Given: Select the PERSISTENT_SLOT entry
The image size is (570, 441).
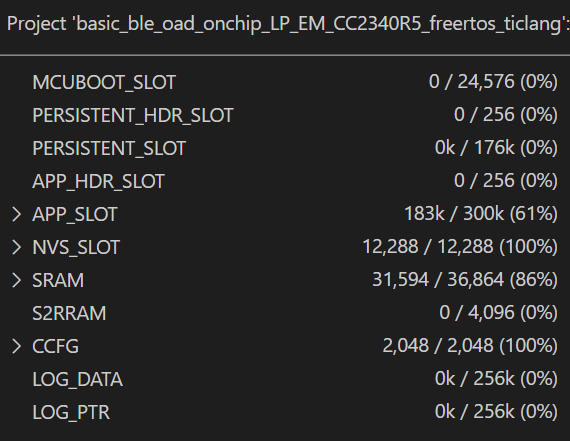Looking at the screenshot, I should (x=285, y=148).
